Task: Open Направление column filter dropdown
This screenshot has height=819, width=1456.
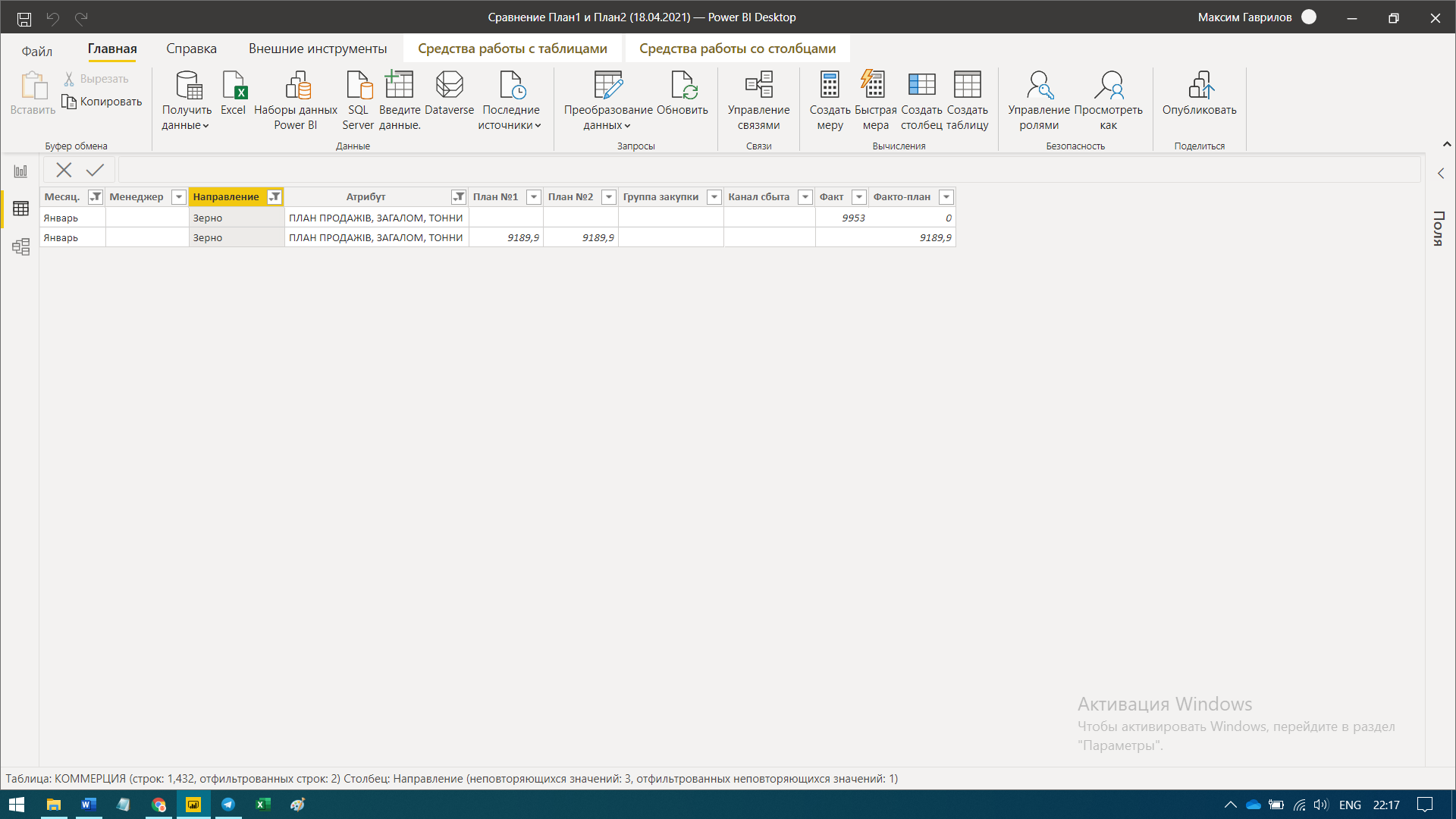Action: point(275,197)
